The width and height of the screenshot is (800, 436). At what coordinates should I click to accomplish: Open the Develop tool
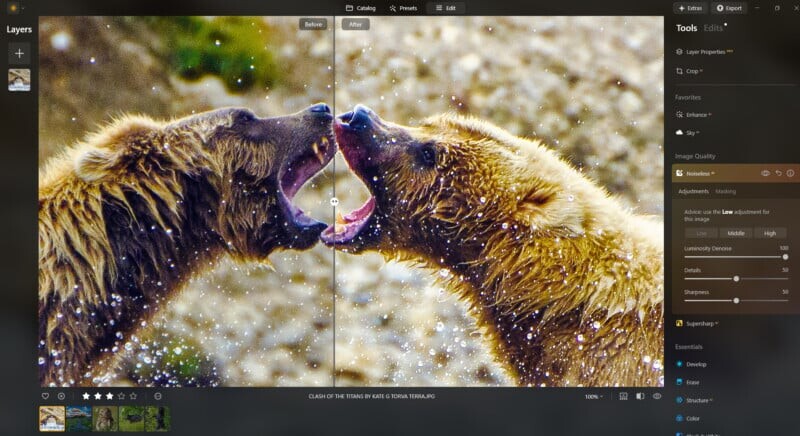[x=696, y=364]
